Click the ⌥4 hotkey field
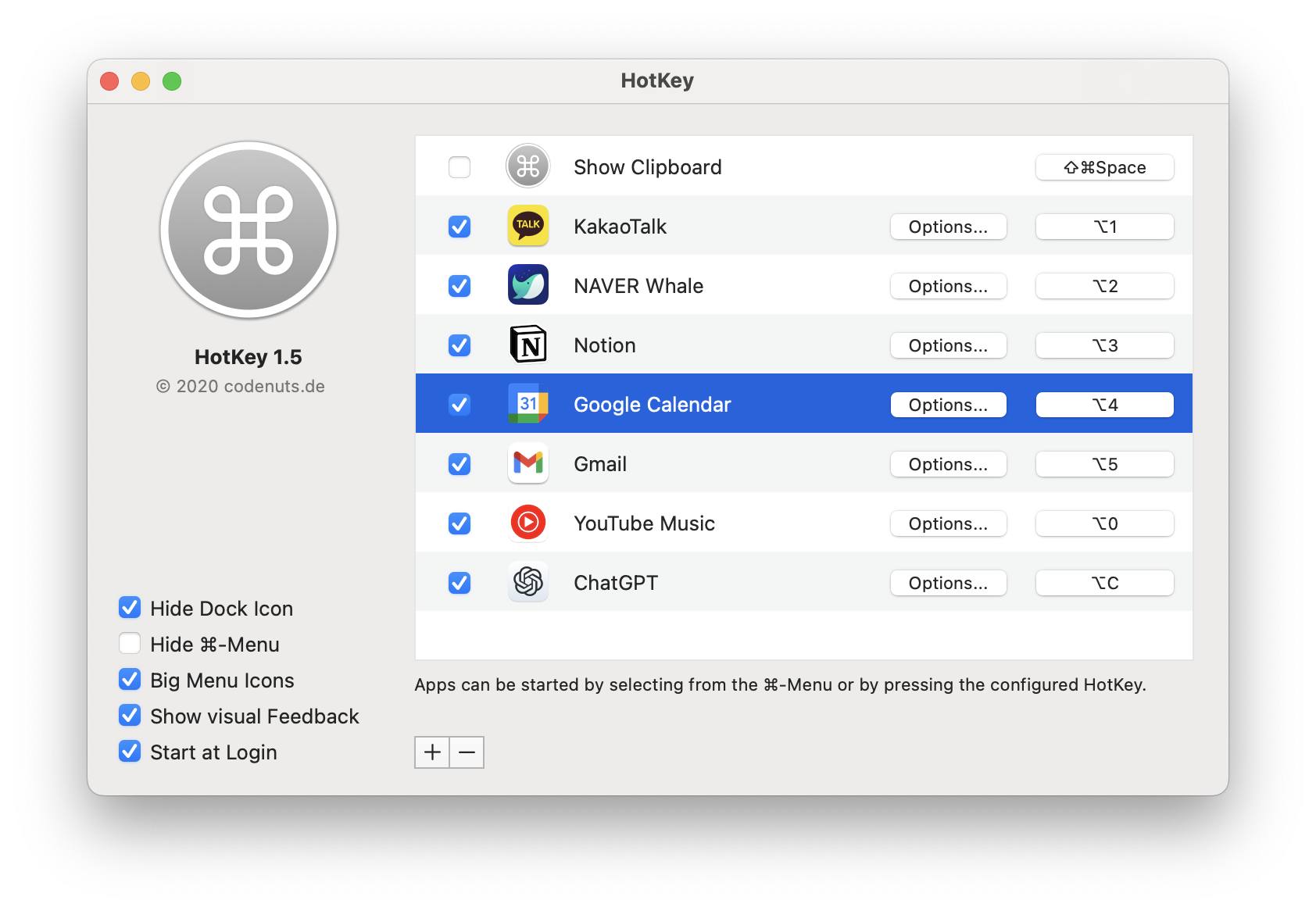The image size is (1316, 911). (x=1105, y=405)
